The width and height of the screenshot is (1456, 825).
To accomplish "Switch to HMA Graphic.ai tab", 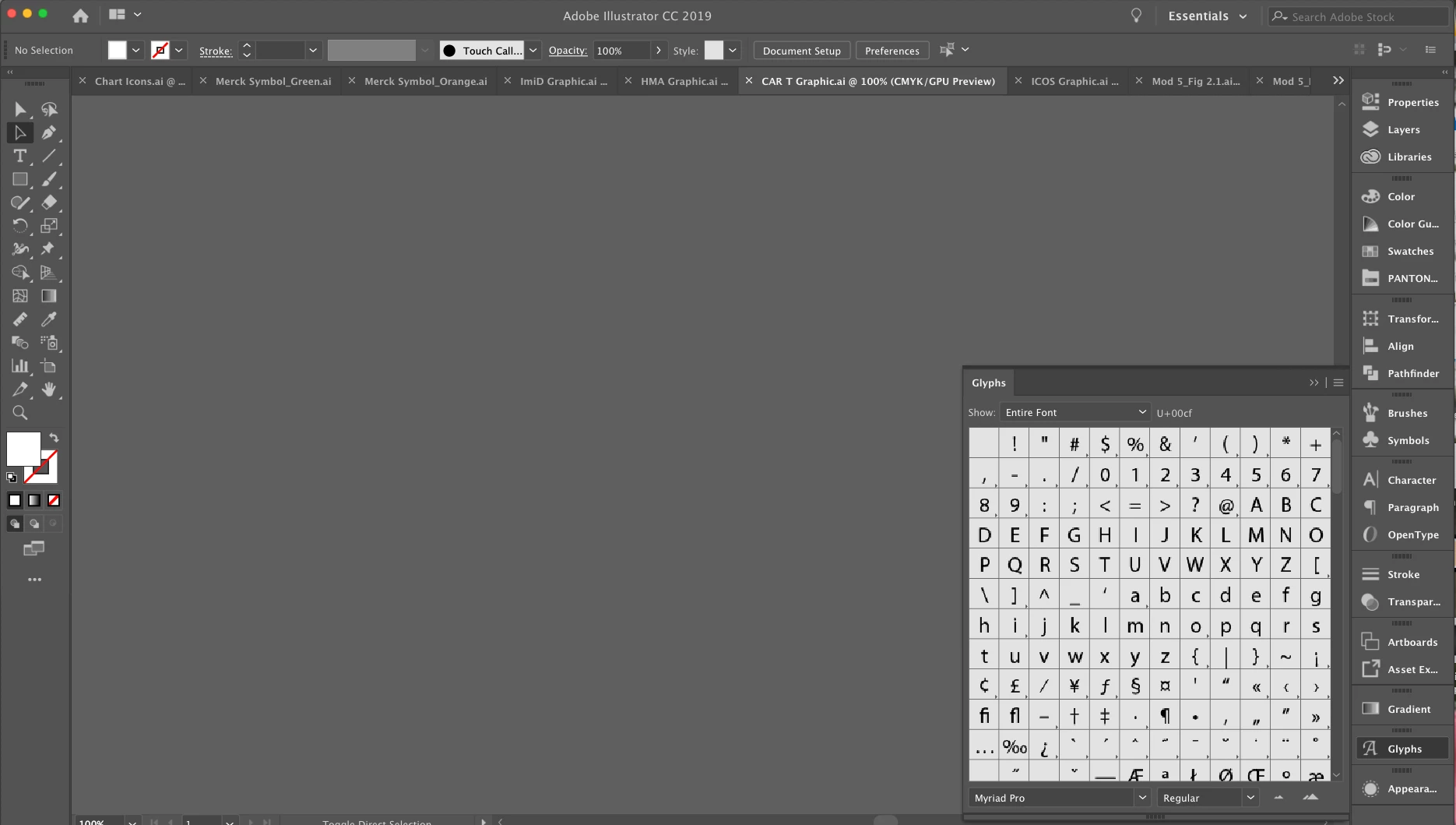I will (x=684, y=81).
